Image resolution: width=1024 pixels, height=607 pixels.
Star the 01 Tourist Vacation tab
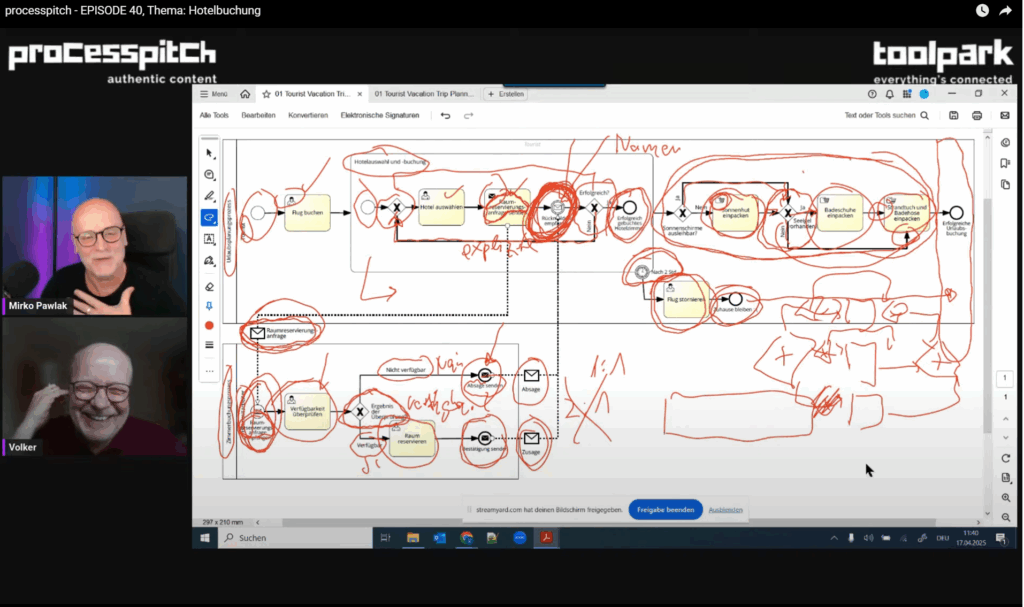pos(267,94)
